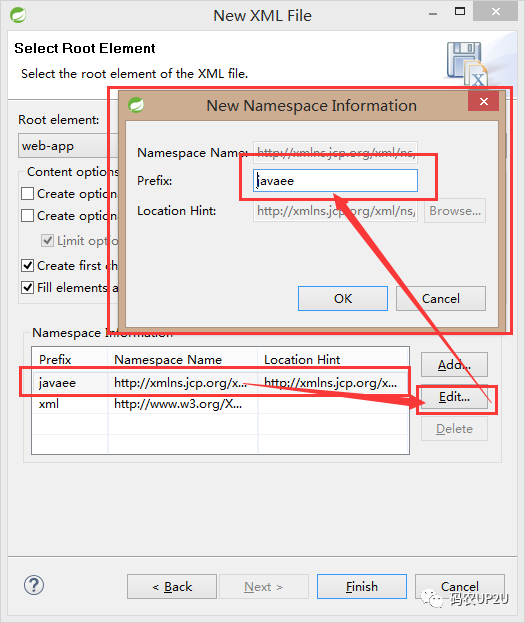Toggle the first Create optional checkbox
This screenshot has width=525, height=623.
pos(27,193)
